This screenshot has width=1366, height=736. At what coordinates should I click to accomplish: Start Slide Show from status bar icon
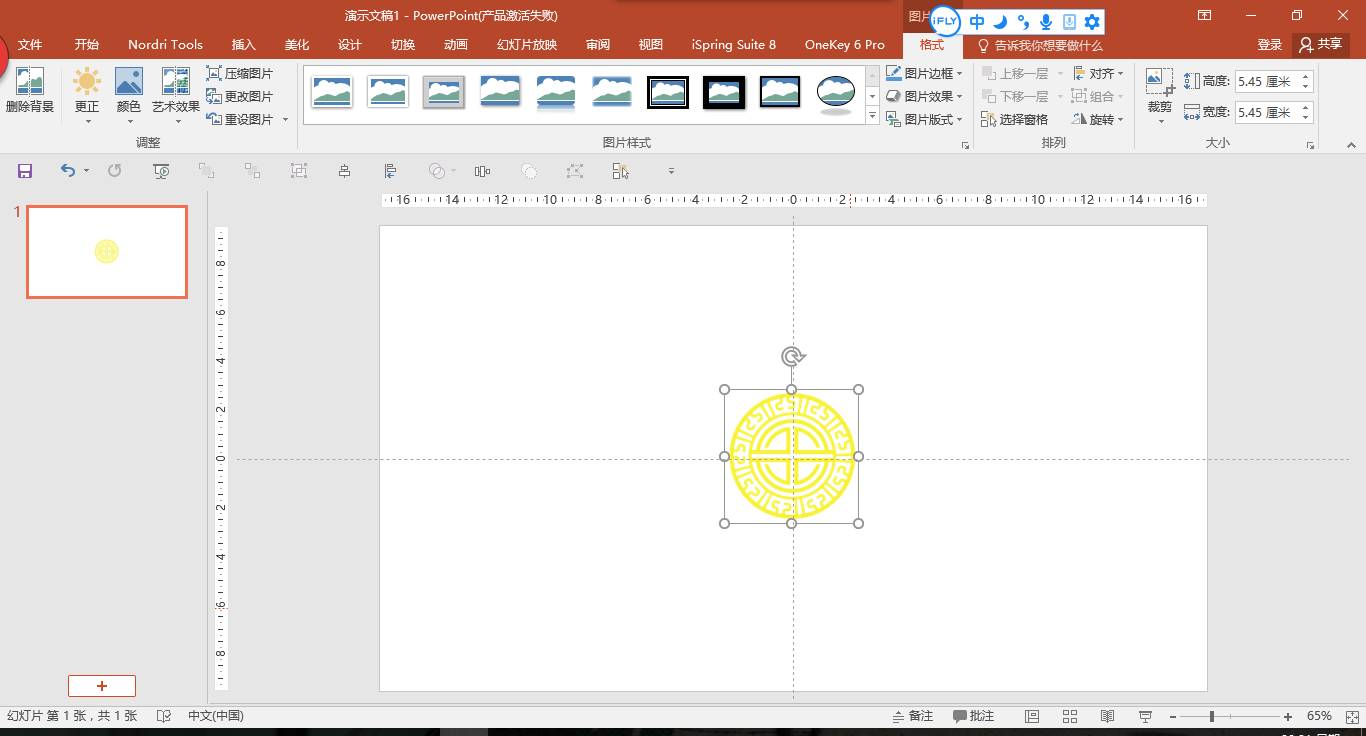[1146, 716]
